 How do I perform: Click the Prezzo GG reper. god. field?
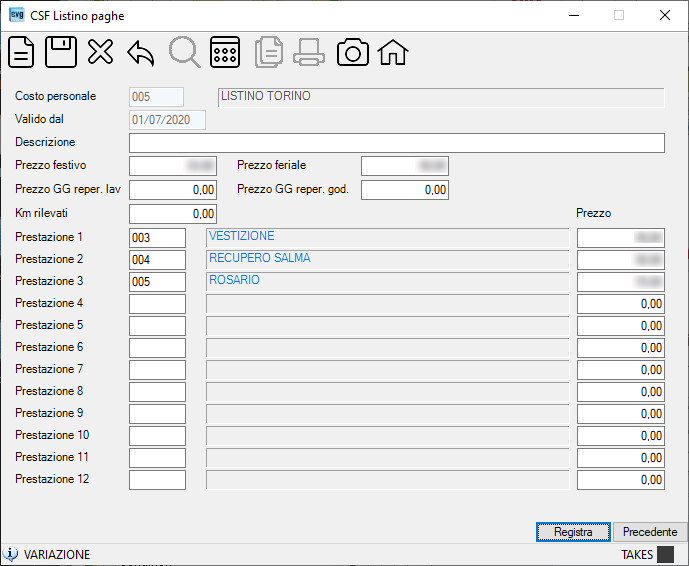pyautogui.click(x=405, y=190)
